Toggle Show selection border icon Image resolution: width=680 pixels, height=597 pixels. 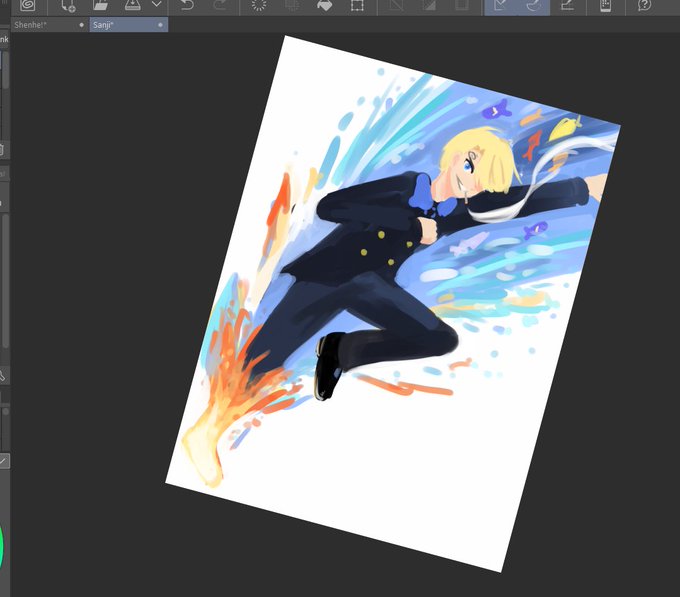tap(461, 5)
